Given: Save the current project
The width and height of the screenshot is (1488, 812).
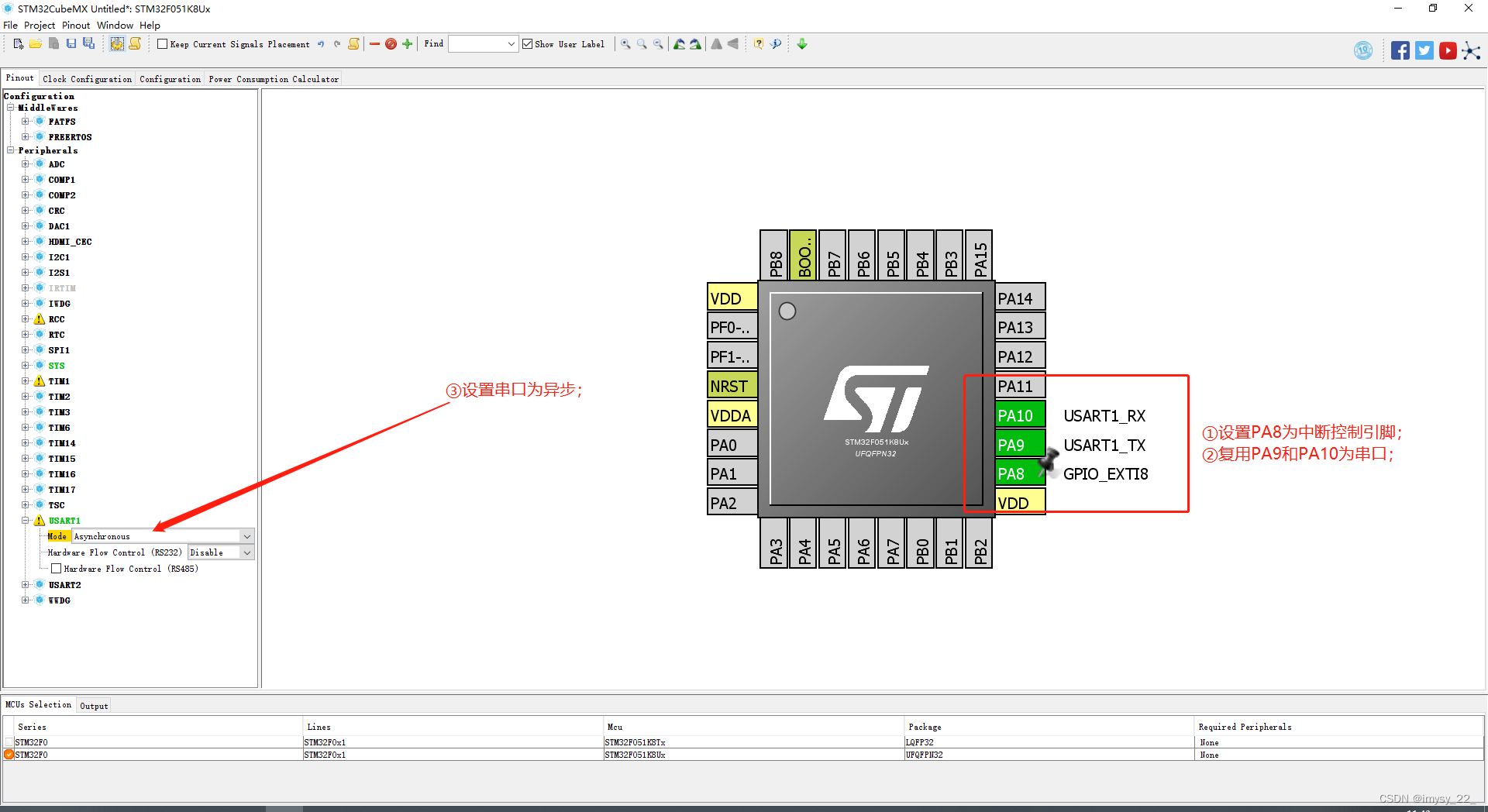Looking at the screenshot, I should click(71, 43).
